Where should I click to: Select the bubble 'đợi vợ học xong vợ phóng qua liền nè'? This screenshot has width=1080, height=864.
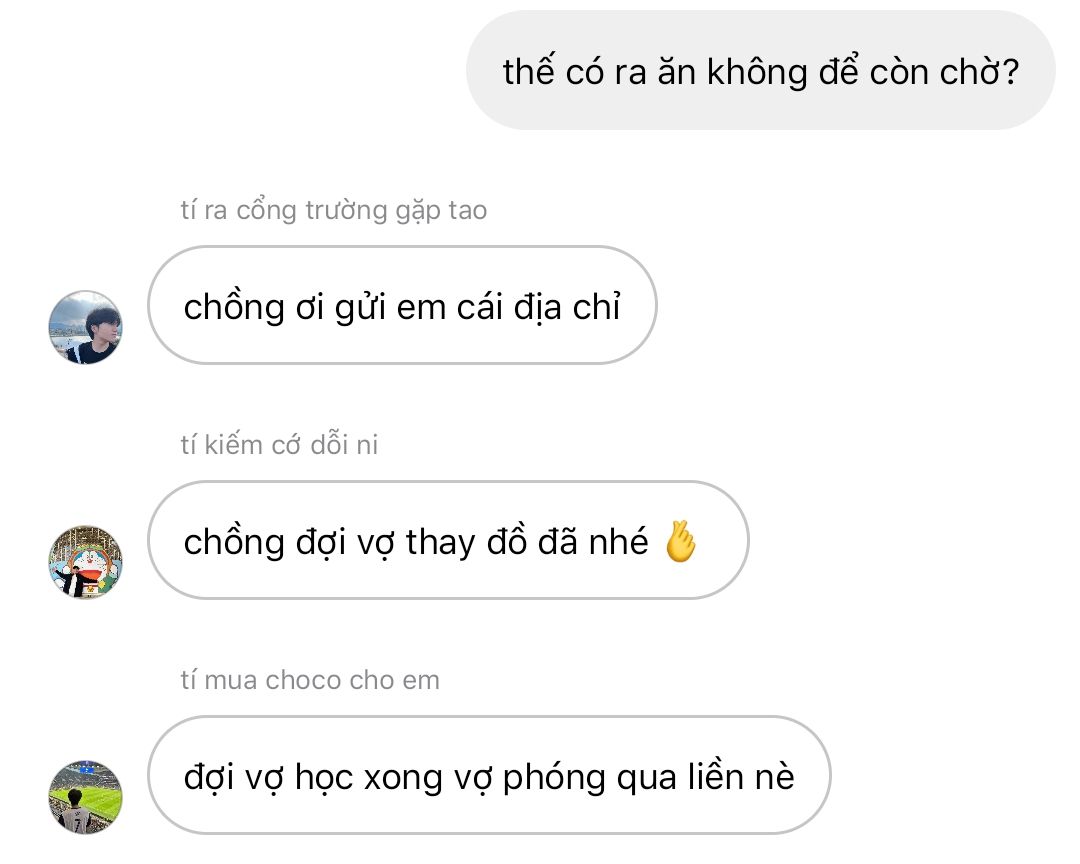pos(489,775)
